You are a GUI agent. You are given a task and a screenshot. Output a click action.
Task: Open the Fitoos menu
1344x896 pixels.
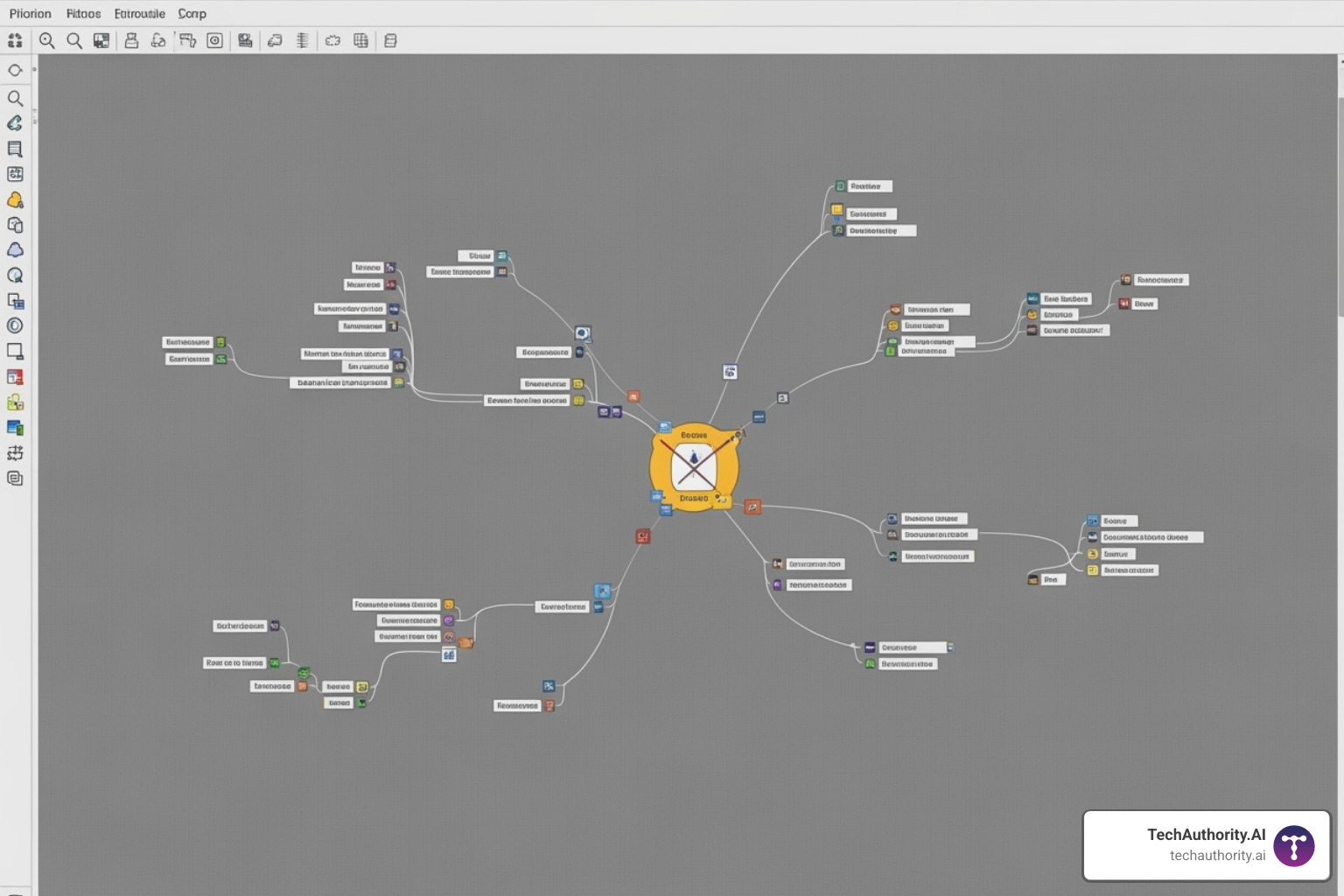[x=85, y=13]
